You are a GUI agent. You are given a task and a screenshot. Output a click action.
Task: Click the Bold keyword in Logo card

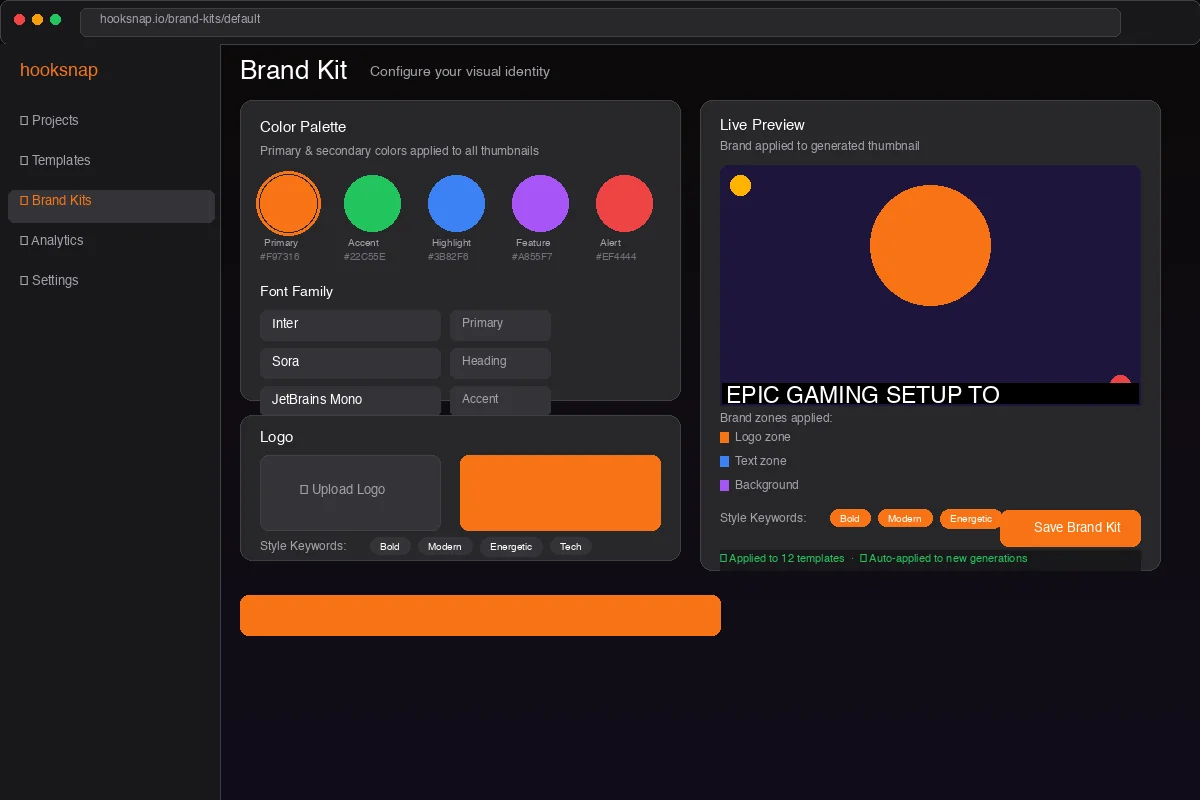click(390, 547)
